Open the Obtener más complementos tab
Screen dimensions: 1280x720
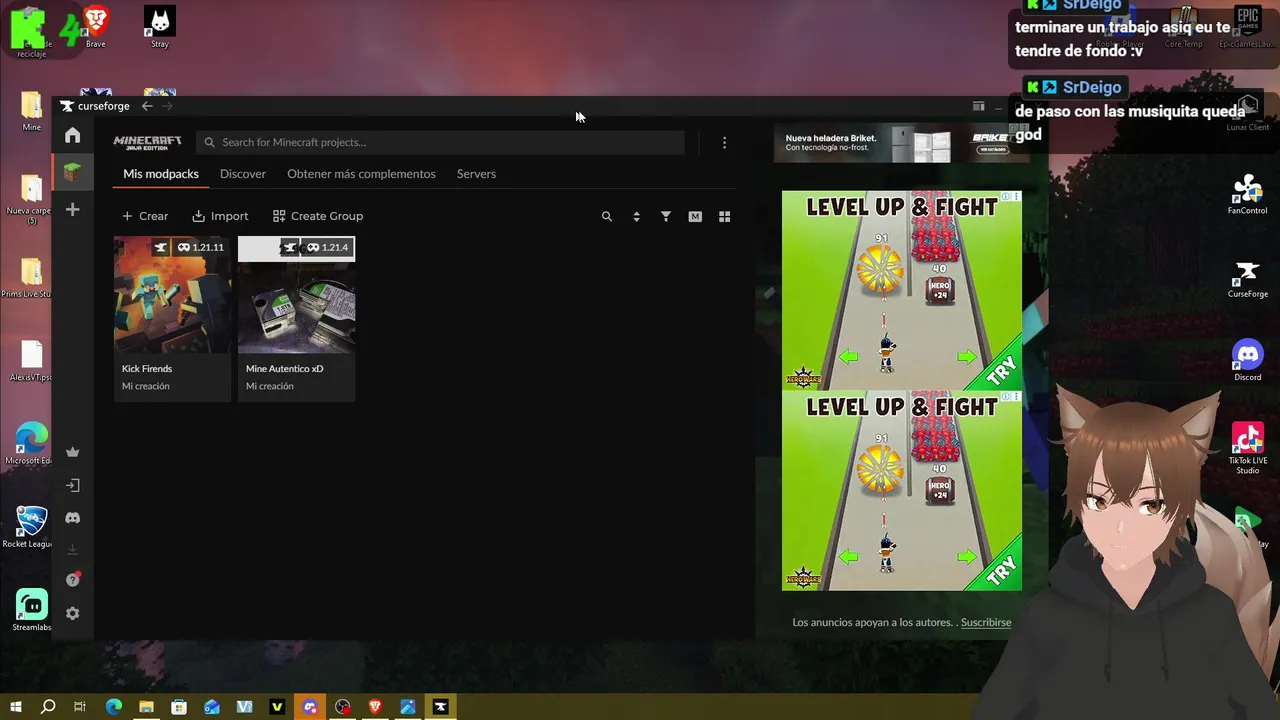(361, 174)
